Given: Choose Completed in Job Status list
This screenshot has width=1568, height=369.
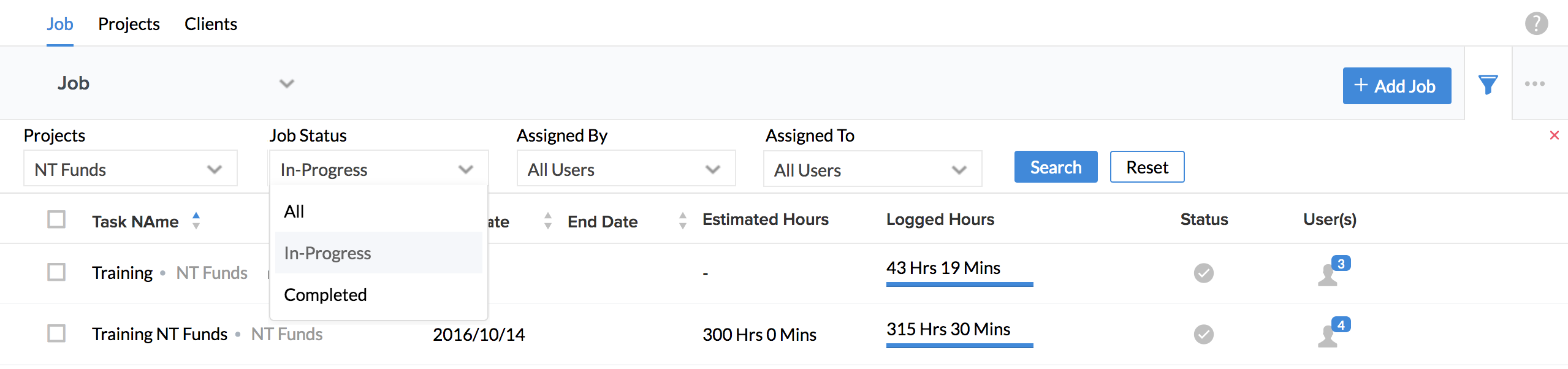Looking at the screenshot, I should click(x=325, y=295).
